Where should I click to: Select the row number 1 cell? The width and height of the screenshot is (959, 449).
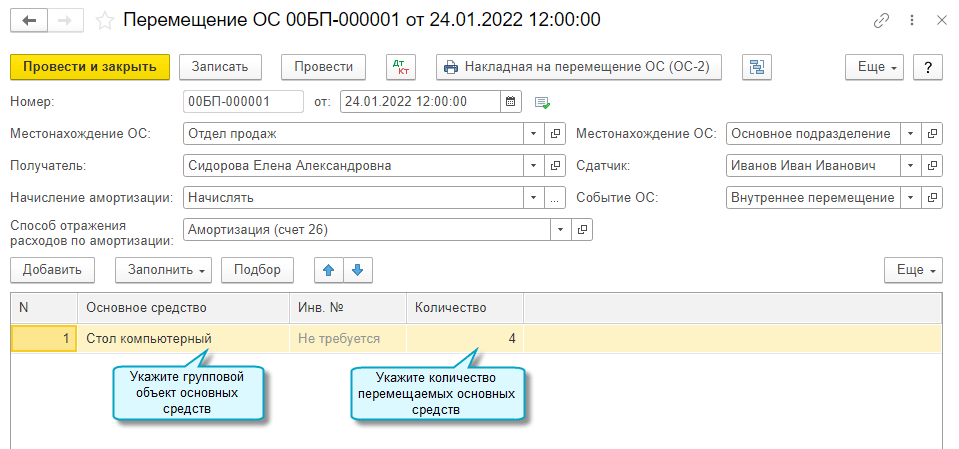click(x=44, y=338)
